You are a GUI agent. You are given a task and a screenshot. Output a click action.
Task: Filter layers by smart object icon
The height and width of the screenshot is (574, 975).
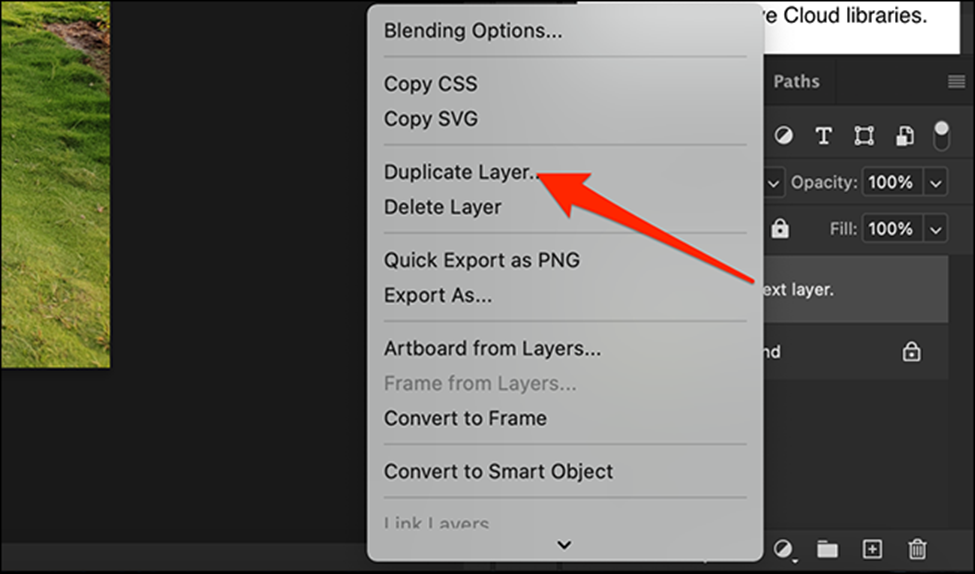pyautogui.click(x=904, y=136)
